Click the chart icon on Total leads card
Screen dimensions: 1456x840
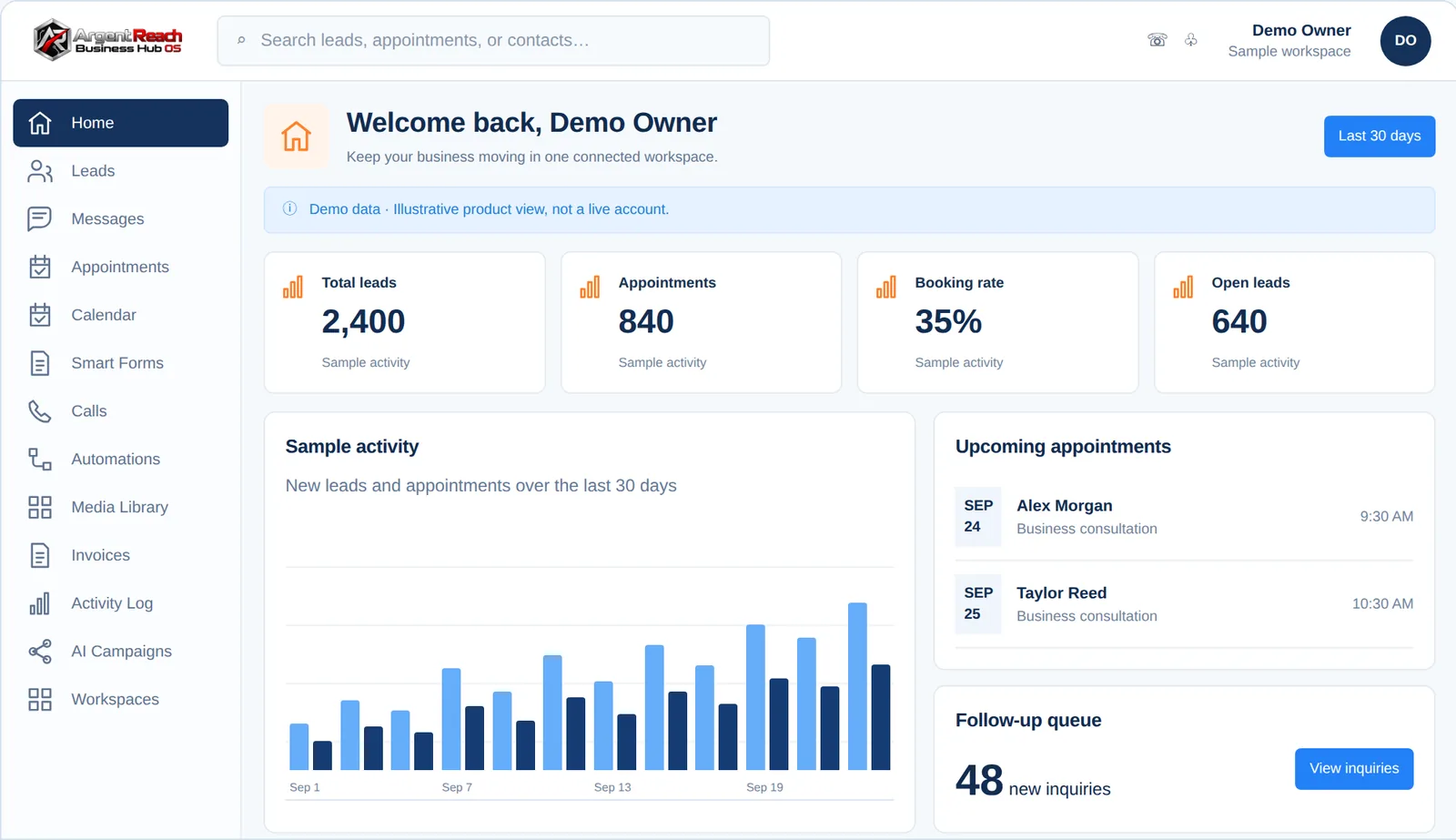(x=293, y=288)
